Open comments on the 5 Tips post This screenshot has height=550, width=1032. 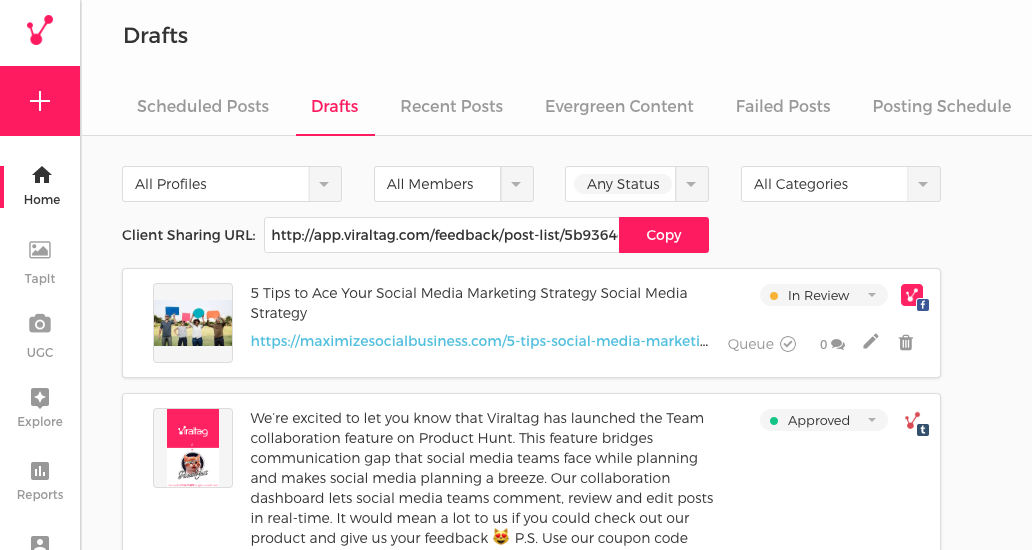[833, 344]
